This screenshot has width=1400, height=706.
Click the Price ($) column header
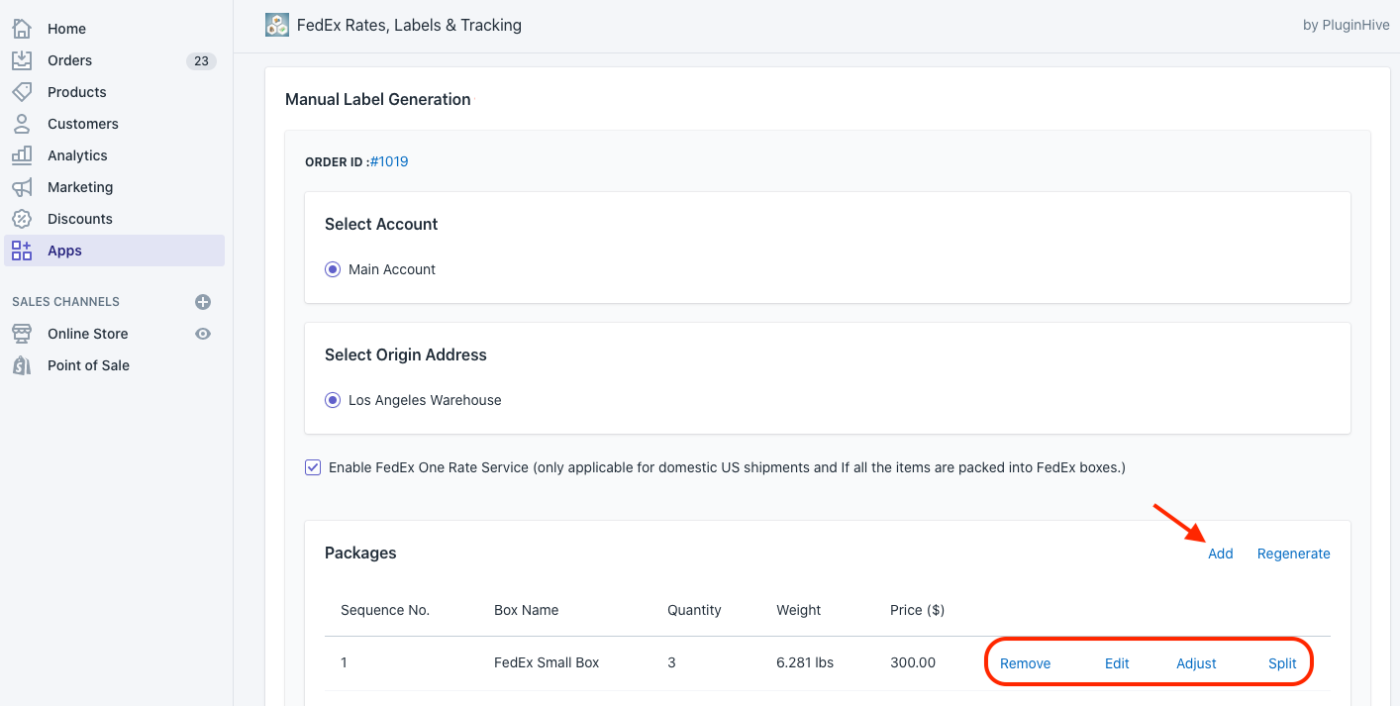pos(917,609)
